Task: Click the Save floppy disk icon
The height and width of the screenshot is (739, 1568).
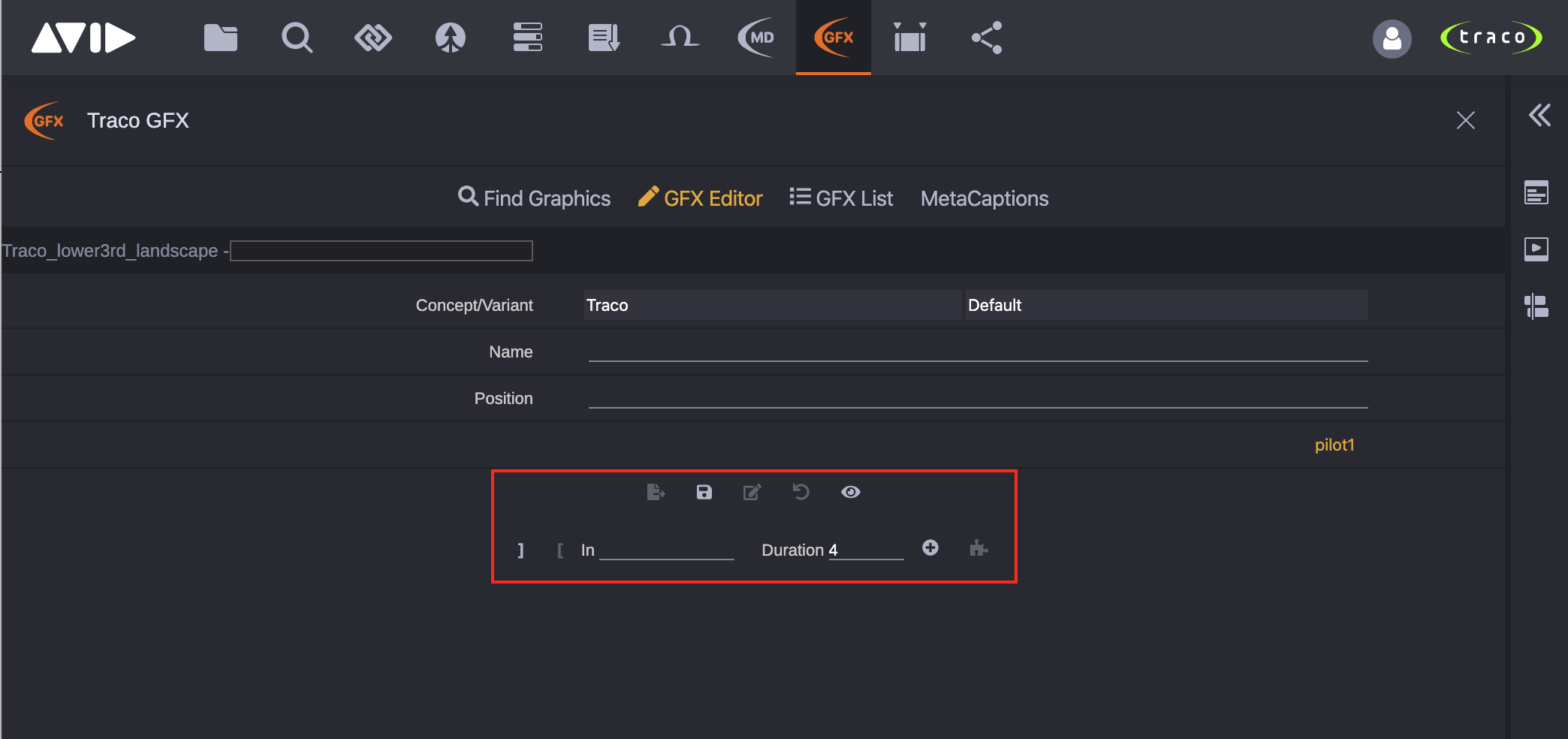Action: click(704, 492)
